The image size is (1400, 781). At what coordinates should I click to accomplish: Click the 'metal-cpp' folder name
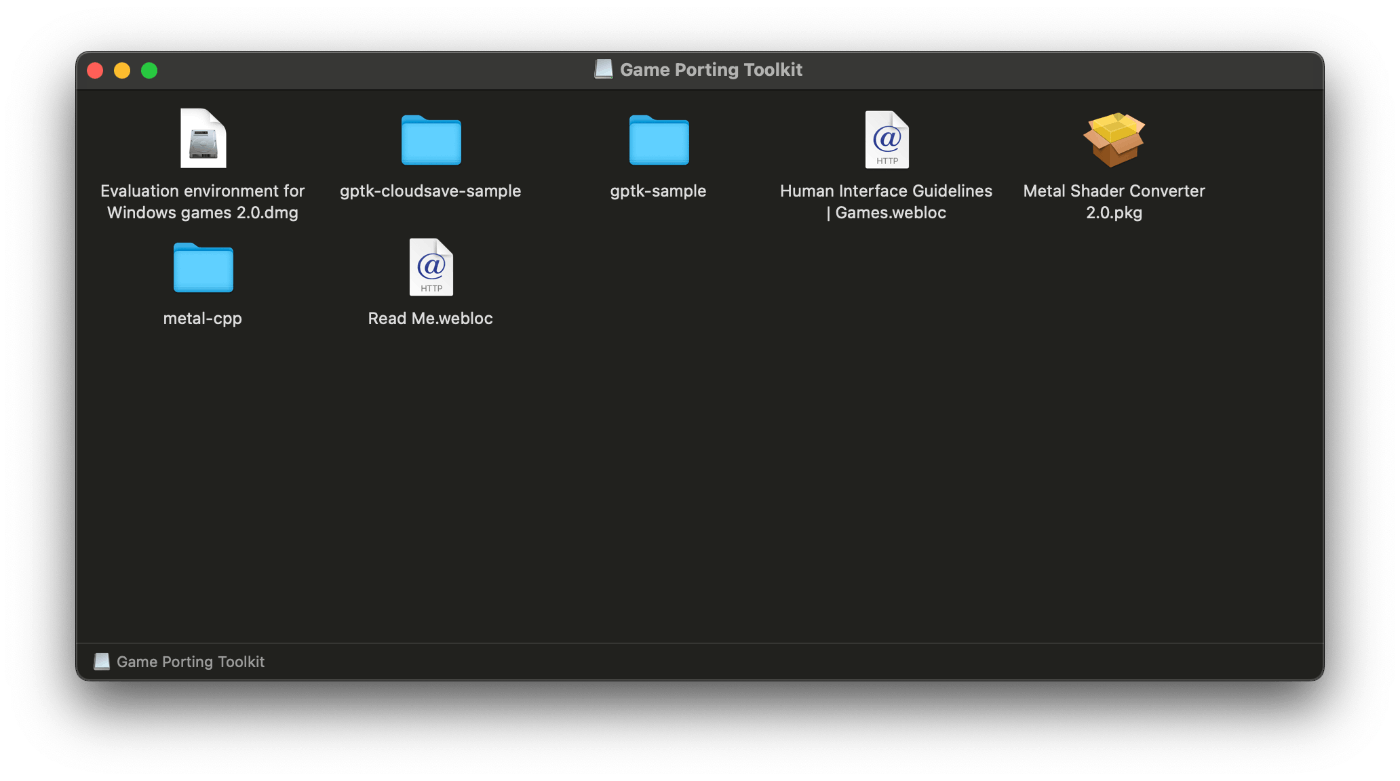point(203,318)
